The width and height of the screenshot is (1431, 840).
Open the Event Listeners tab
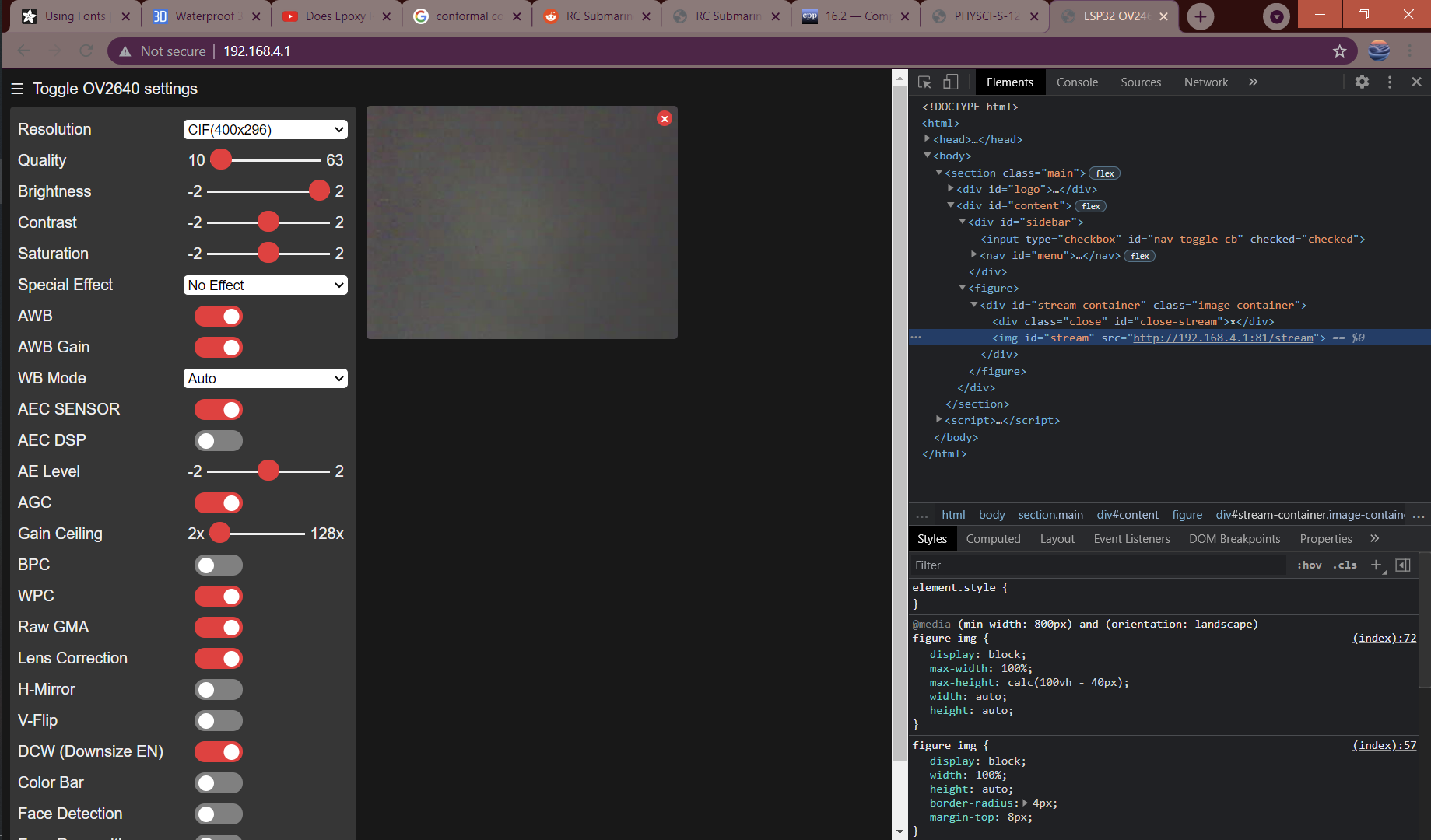(x=1131, y=538)
